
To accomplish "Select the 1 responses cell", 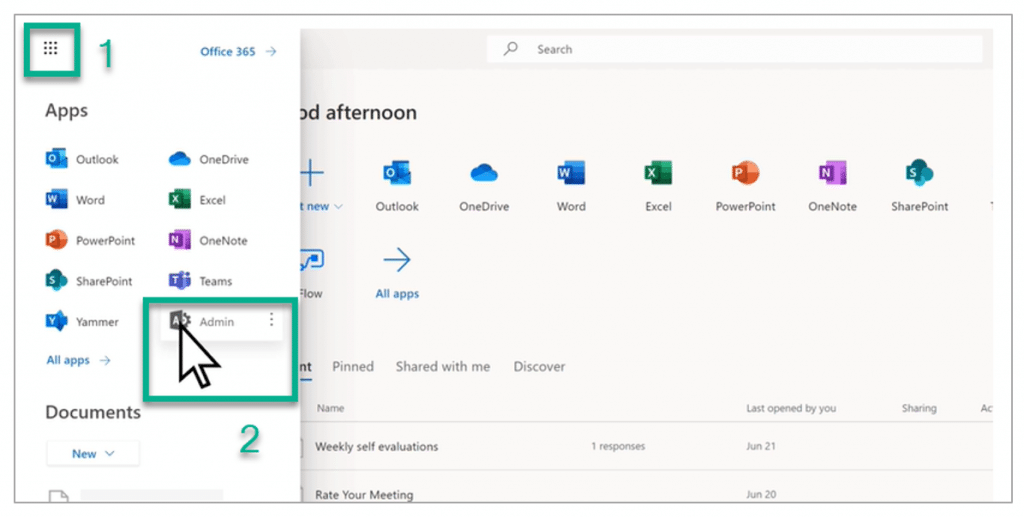I will coord(618,446).
